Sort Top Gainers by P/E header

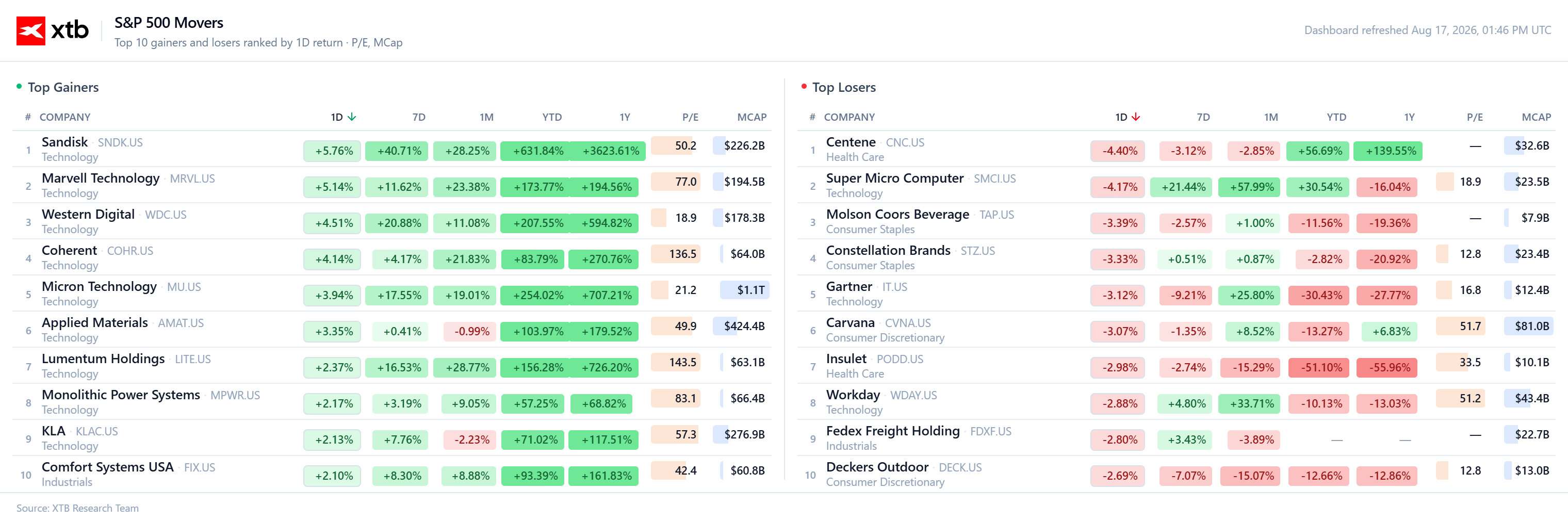coord(690,117)
